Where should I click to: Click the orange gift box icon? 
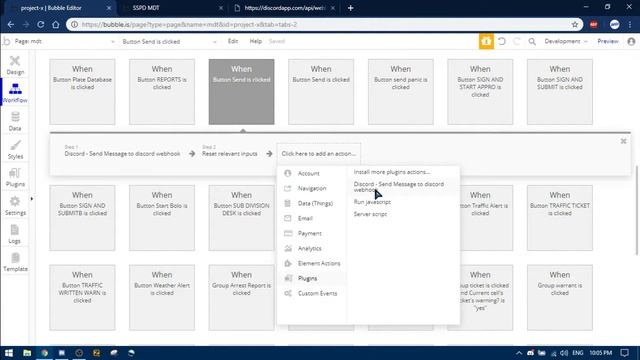486,41
